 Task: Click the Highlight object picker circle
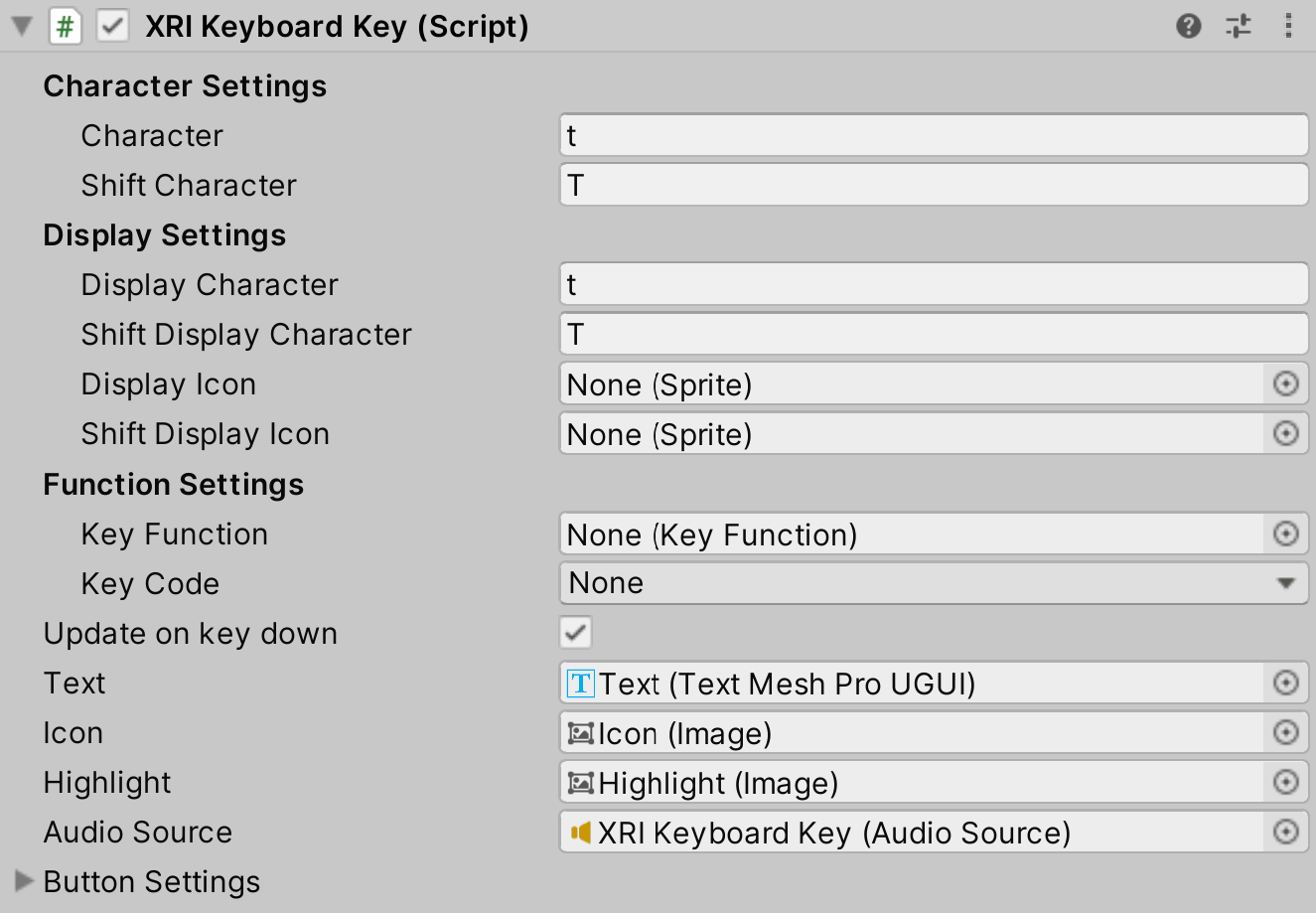pos(1287,782)
